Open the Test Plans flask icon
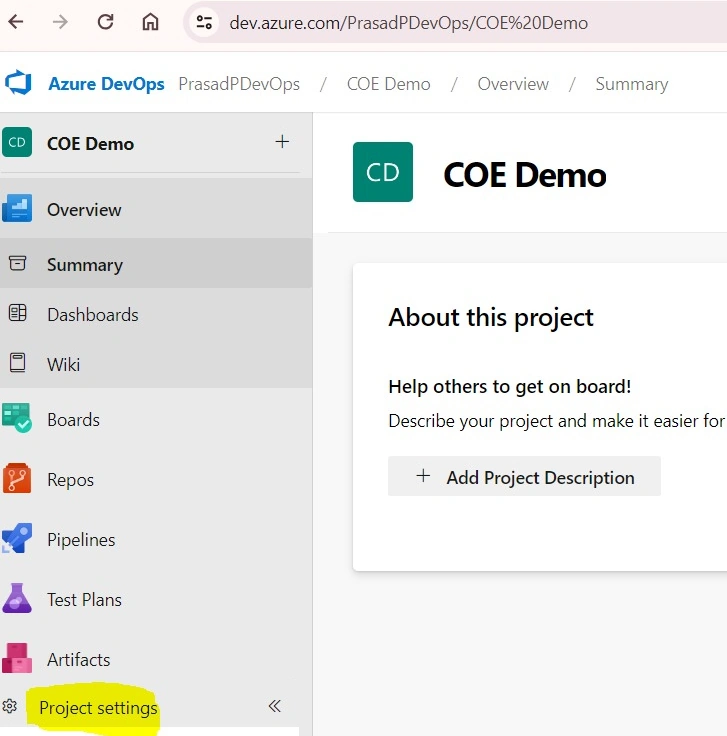 (17, 598)
